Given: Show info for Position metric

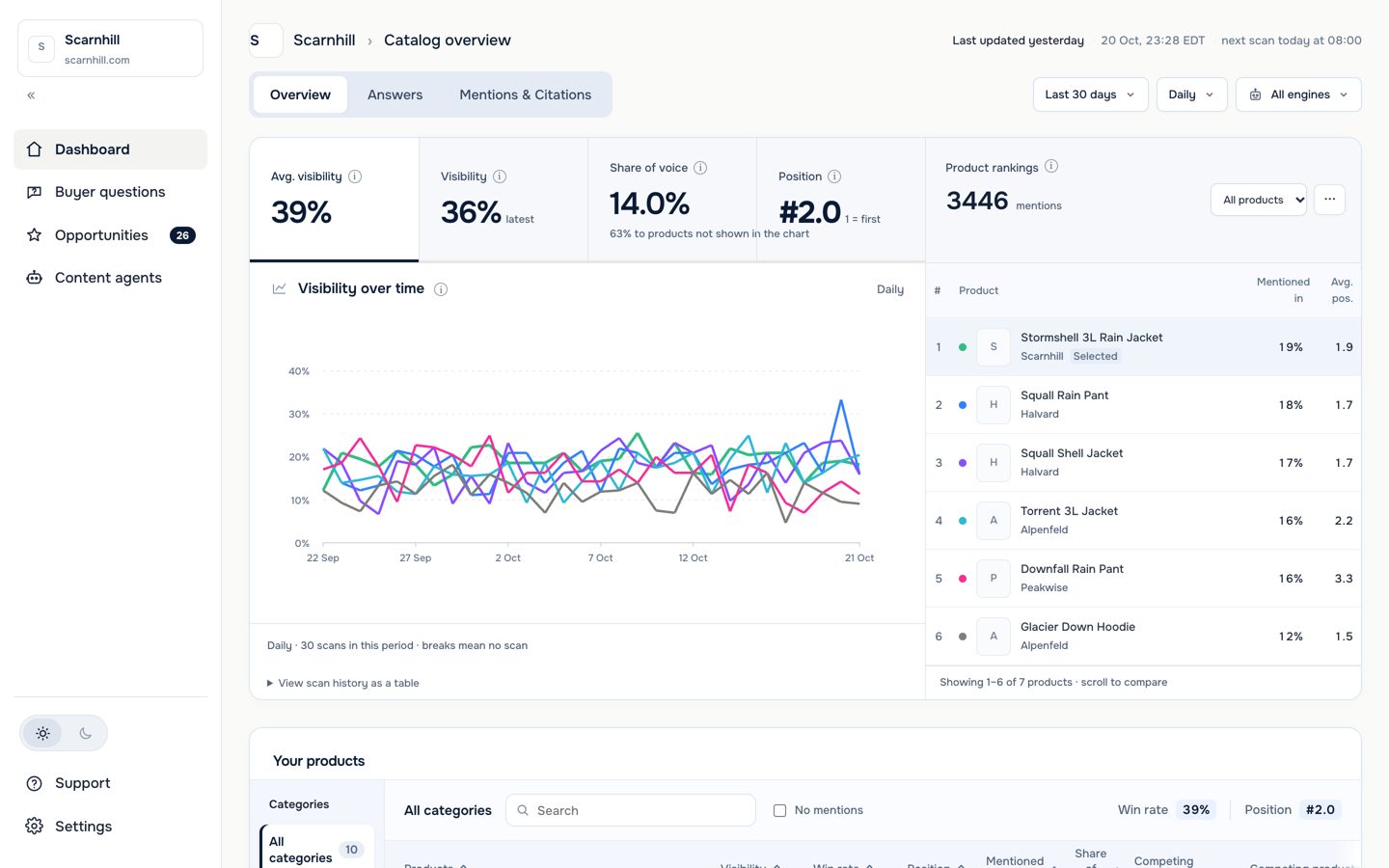Looking at the screenshot, I should coord(834,176).
